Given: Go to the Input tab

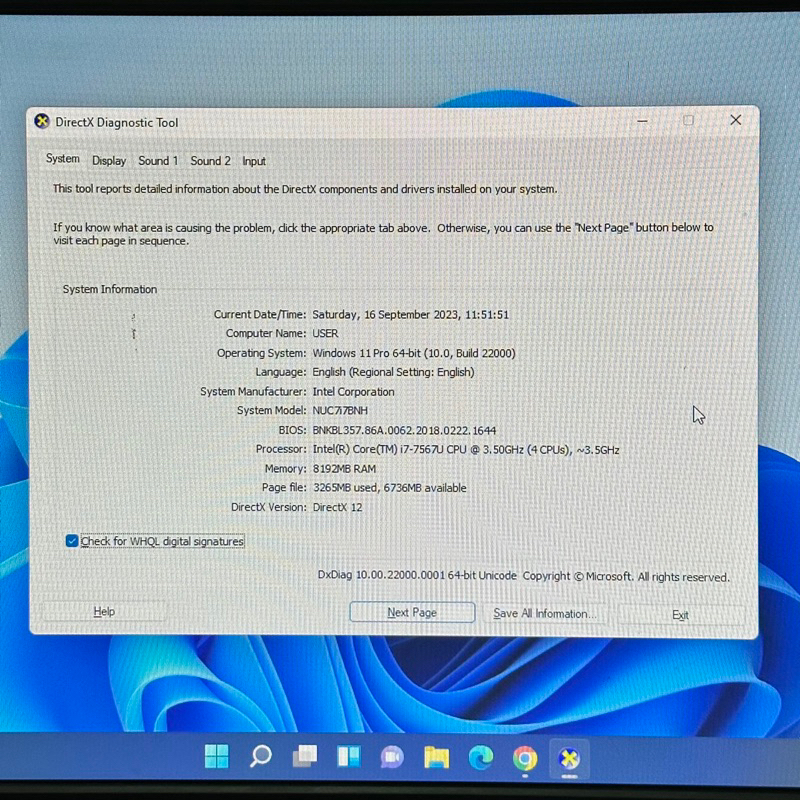Looking at the screenshot, I should pos(254,161).
